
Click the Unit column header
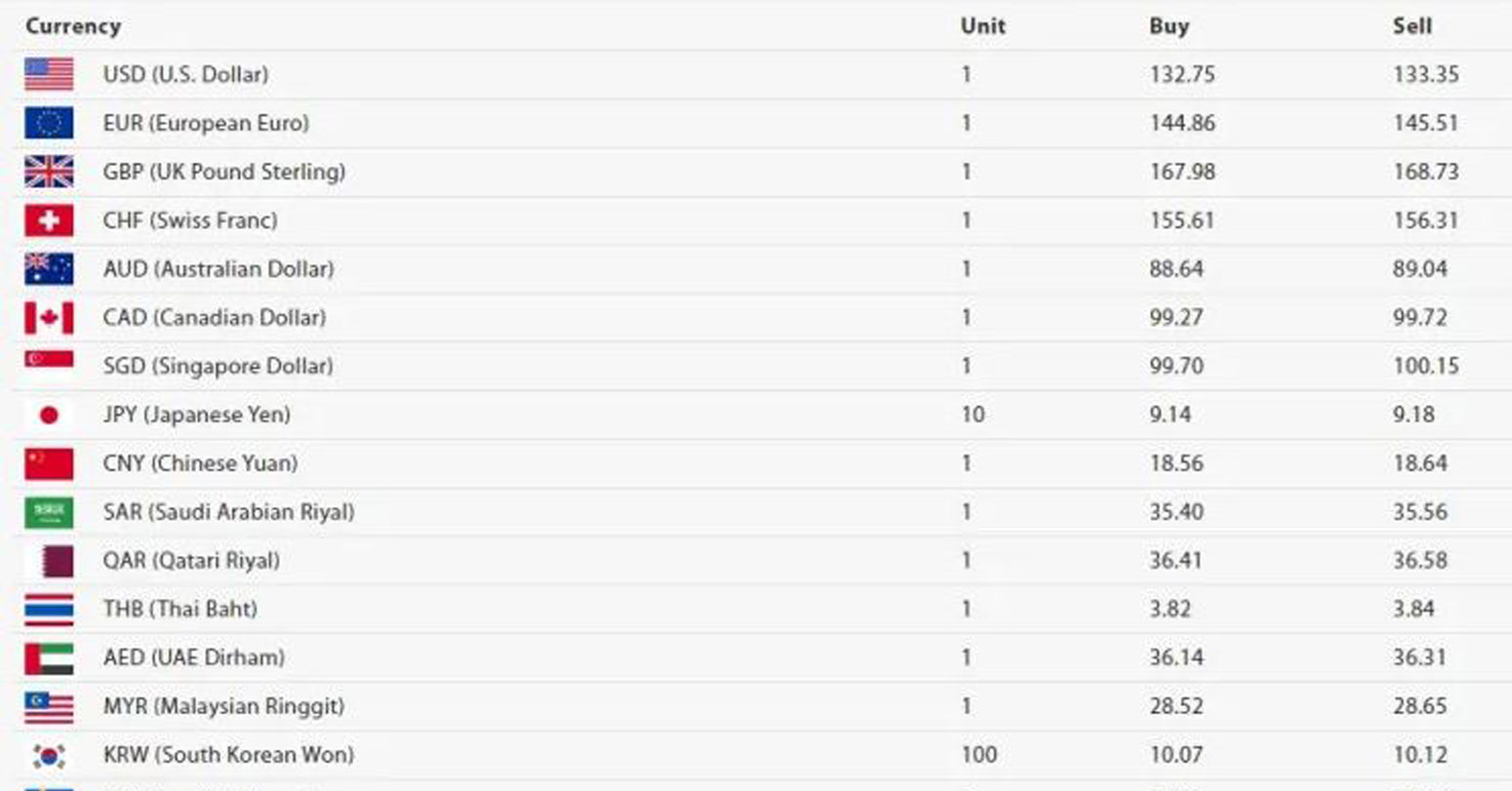982,26
